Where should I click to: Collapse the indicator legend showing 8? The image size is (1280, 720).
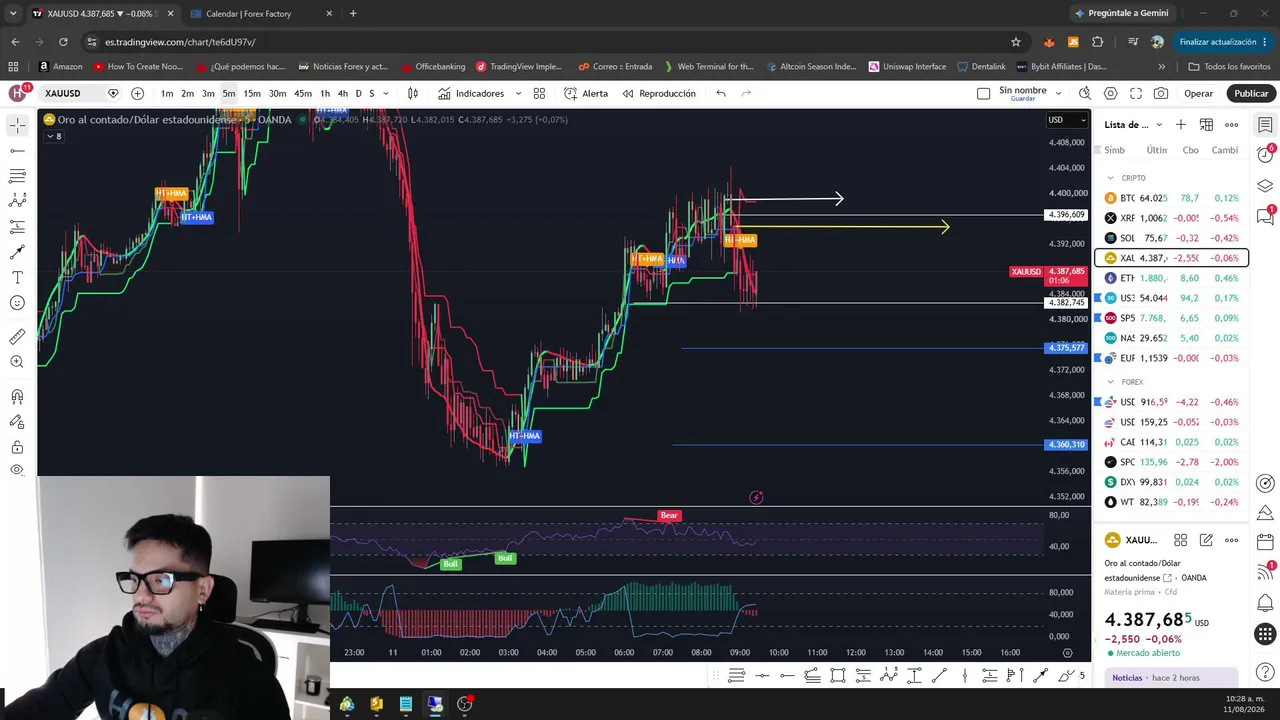[53, 136]
